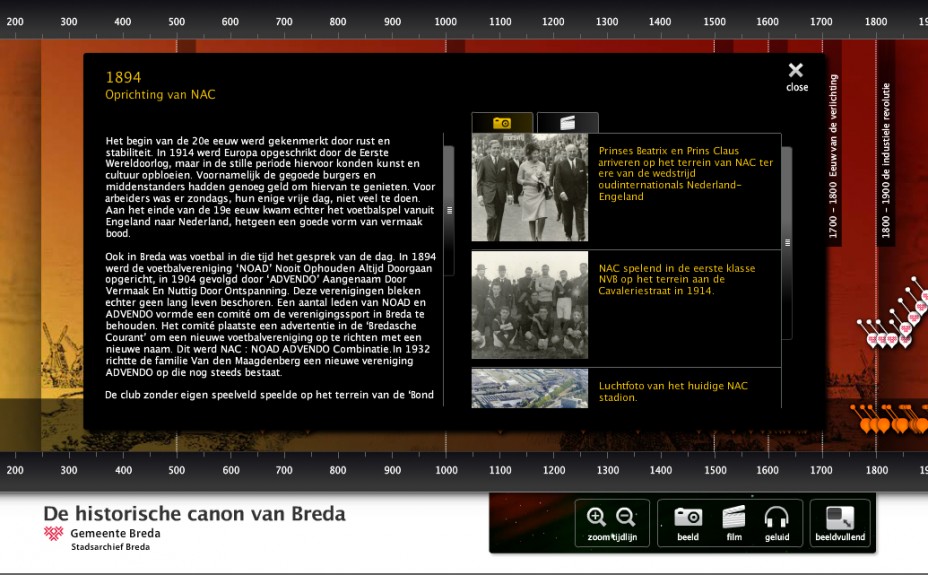Toggle the film clapperboard filter

pos(734,523)
